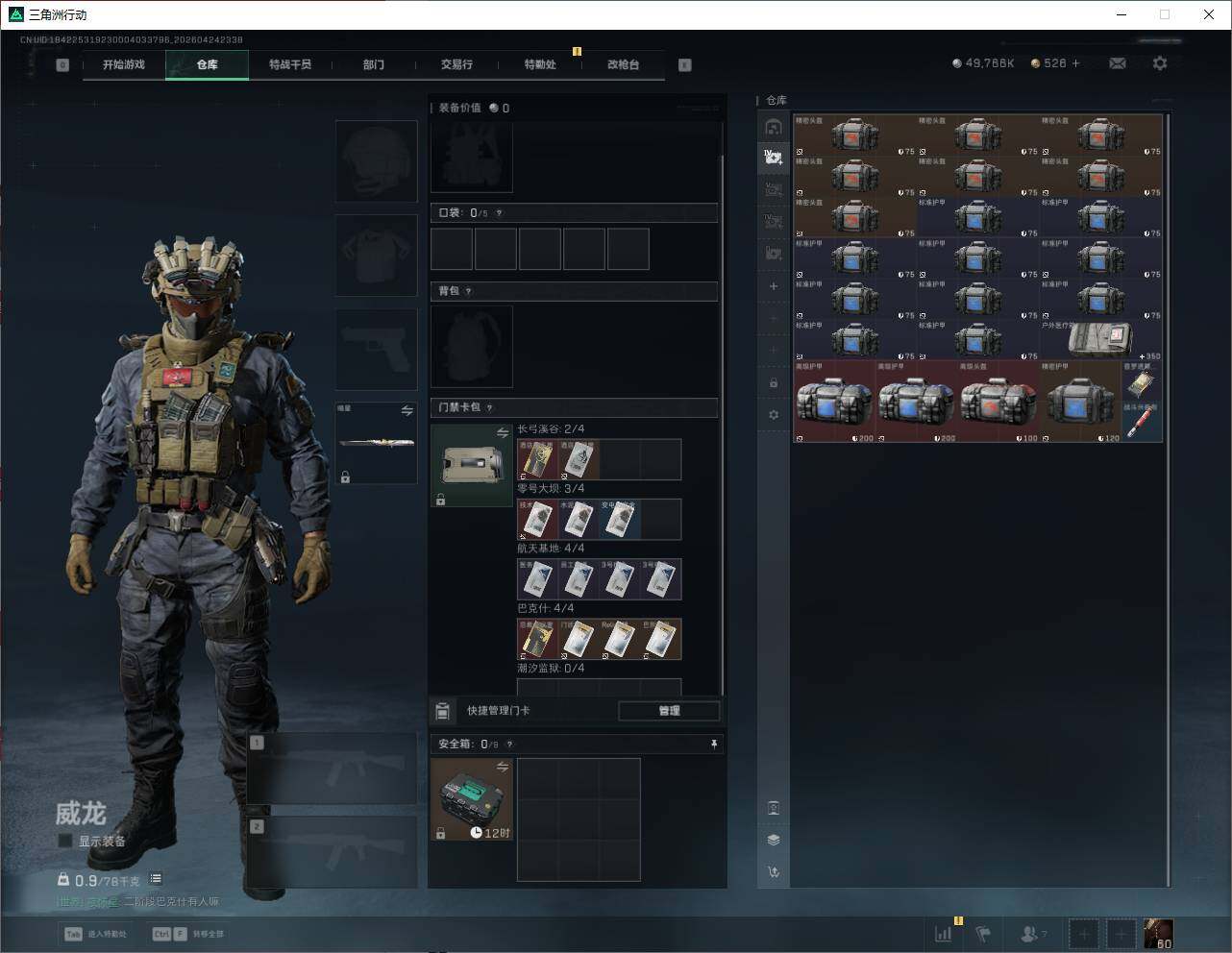Open the bar chart stats icon
This screenshot has height=953, width=1232.
[x=944, y=933]
